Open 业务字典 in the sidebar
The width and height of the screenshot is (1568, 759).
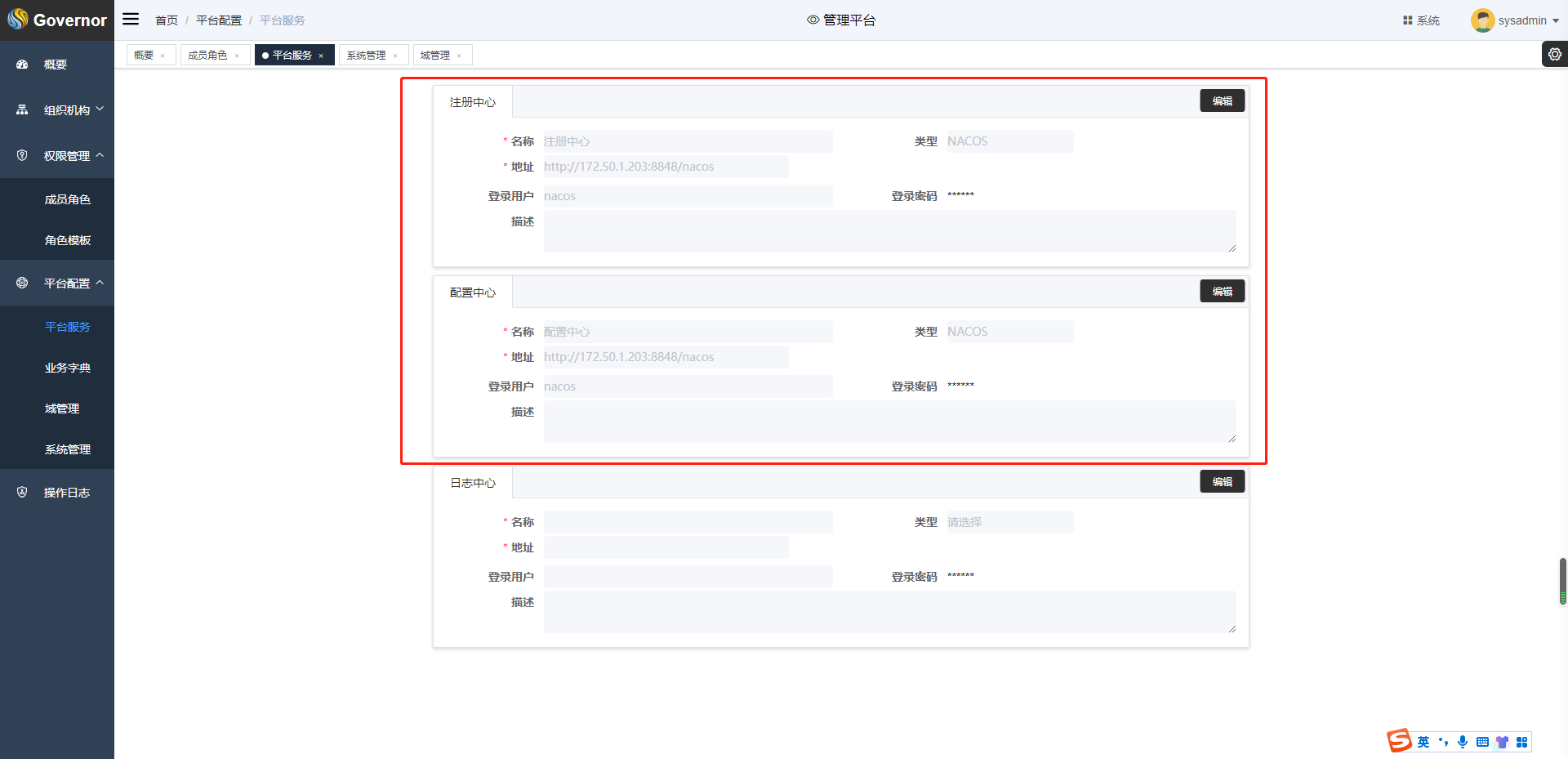pos(68,368)
